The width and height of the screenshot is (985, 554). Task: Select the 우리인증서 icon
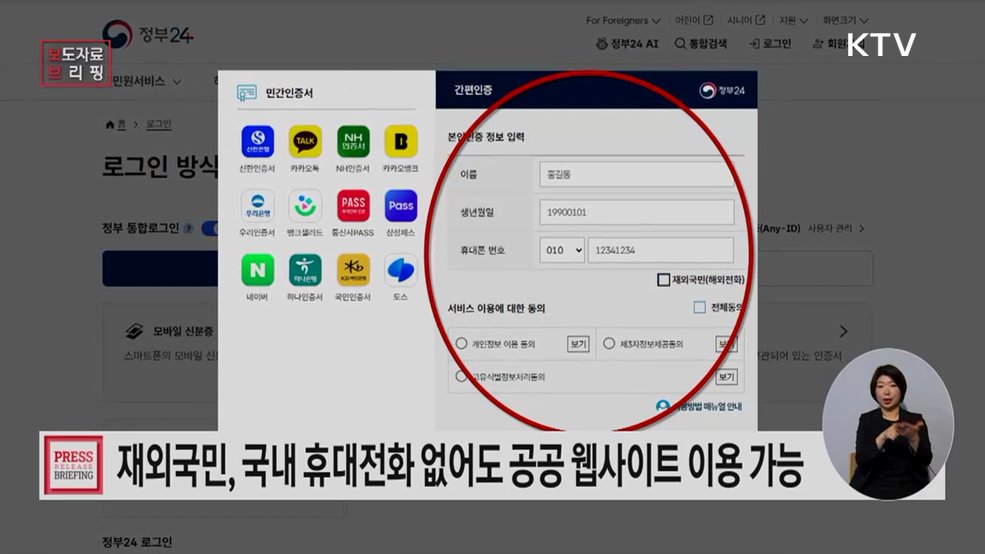[x=258, y=205]
